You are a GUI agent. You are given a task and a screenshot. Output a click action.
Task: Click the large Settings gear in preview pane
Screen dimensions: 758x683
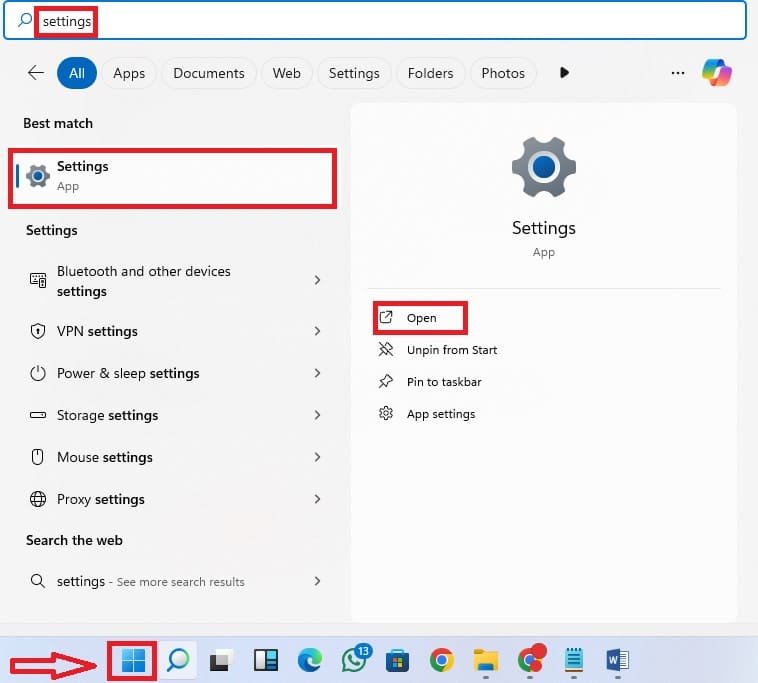(x=544, y=167)
